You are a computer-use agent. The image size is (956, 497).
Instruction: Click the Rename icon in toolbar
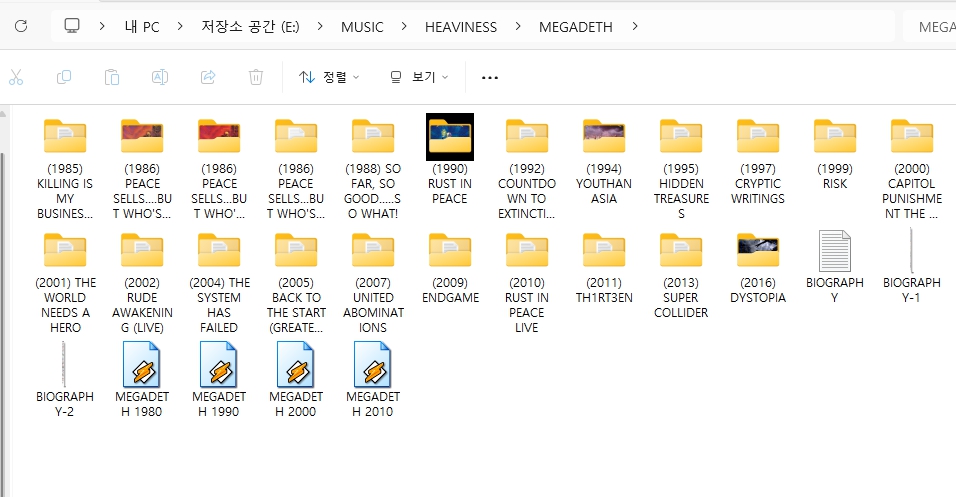pos(160,77)
